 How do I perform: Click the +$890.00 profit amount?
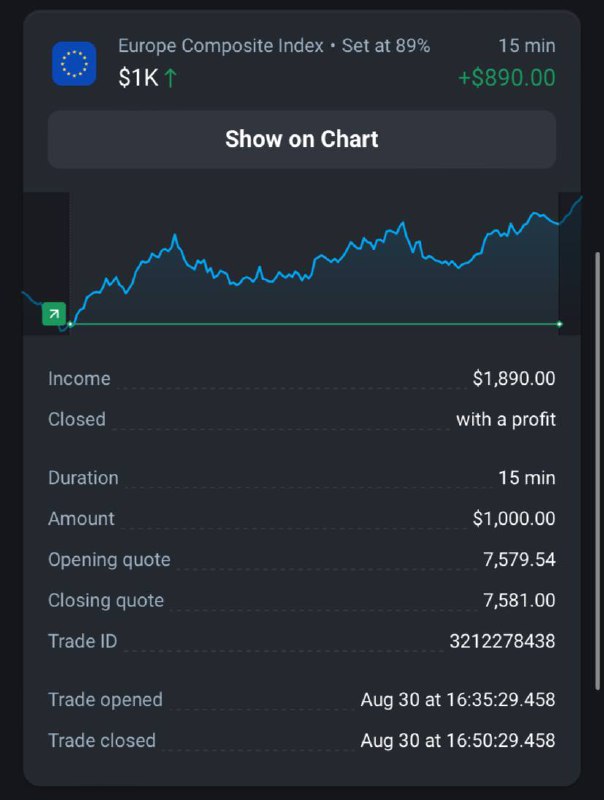[507, 78]
